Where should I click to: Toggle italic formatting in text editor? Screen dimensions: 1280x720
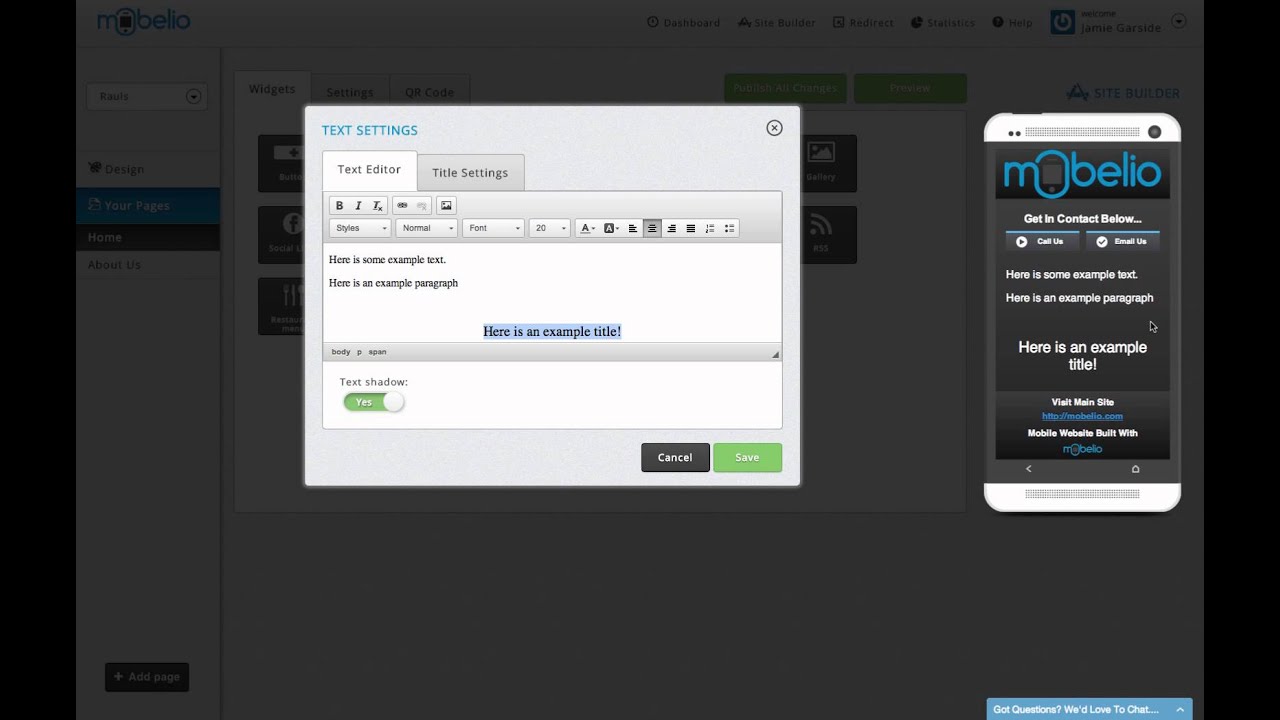358,206
